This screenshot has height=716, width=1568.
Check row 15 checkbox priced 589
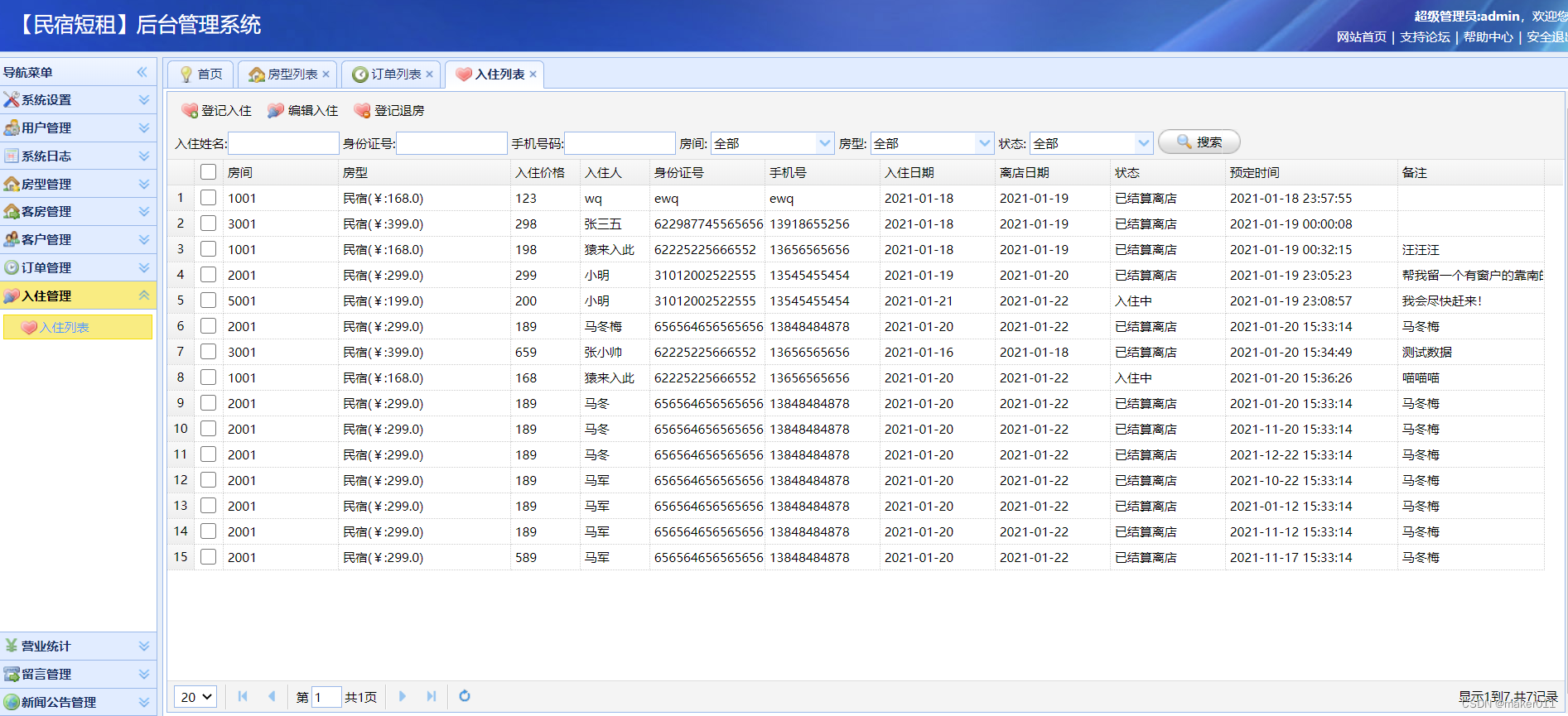(209, 557)
